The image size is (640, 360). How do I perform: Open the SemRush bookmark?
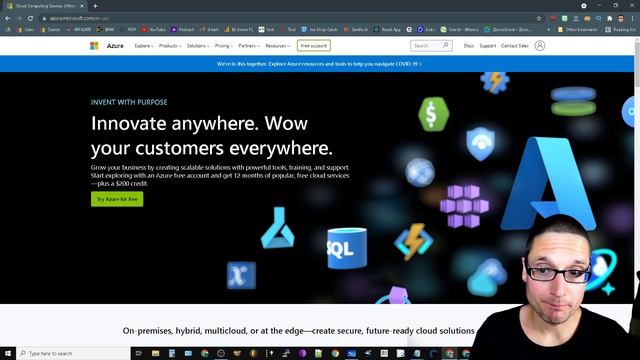pos(356,29)
